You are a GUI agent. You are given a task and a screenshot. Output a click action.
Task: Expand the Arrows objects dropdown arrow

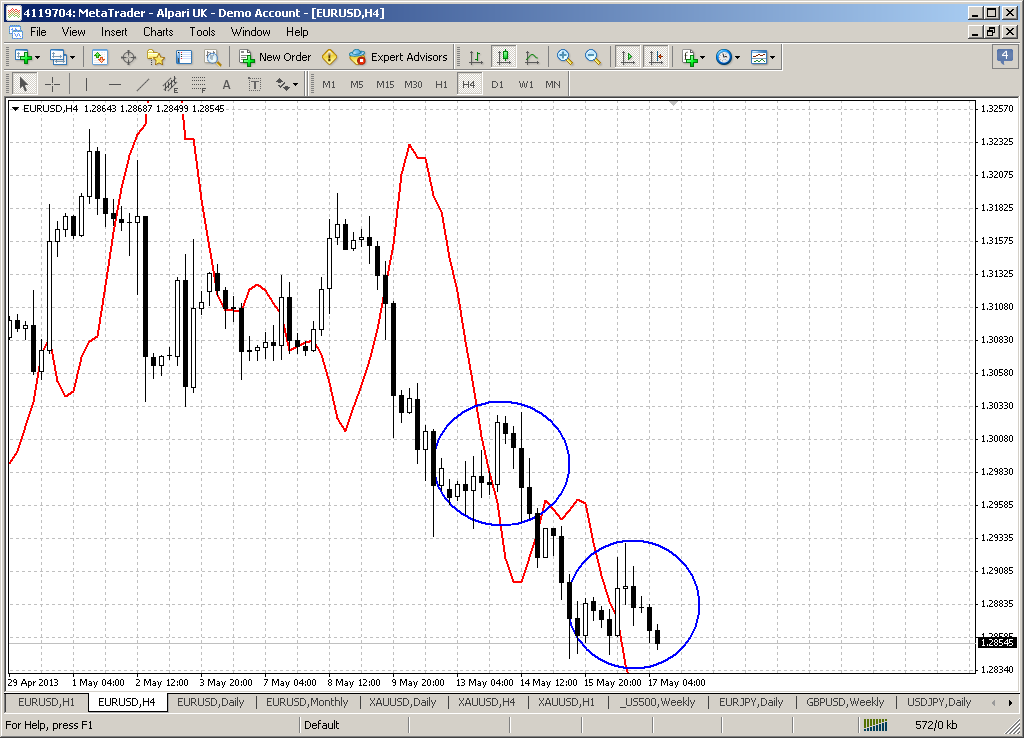[x=295, y=84]
